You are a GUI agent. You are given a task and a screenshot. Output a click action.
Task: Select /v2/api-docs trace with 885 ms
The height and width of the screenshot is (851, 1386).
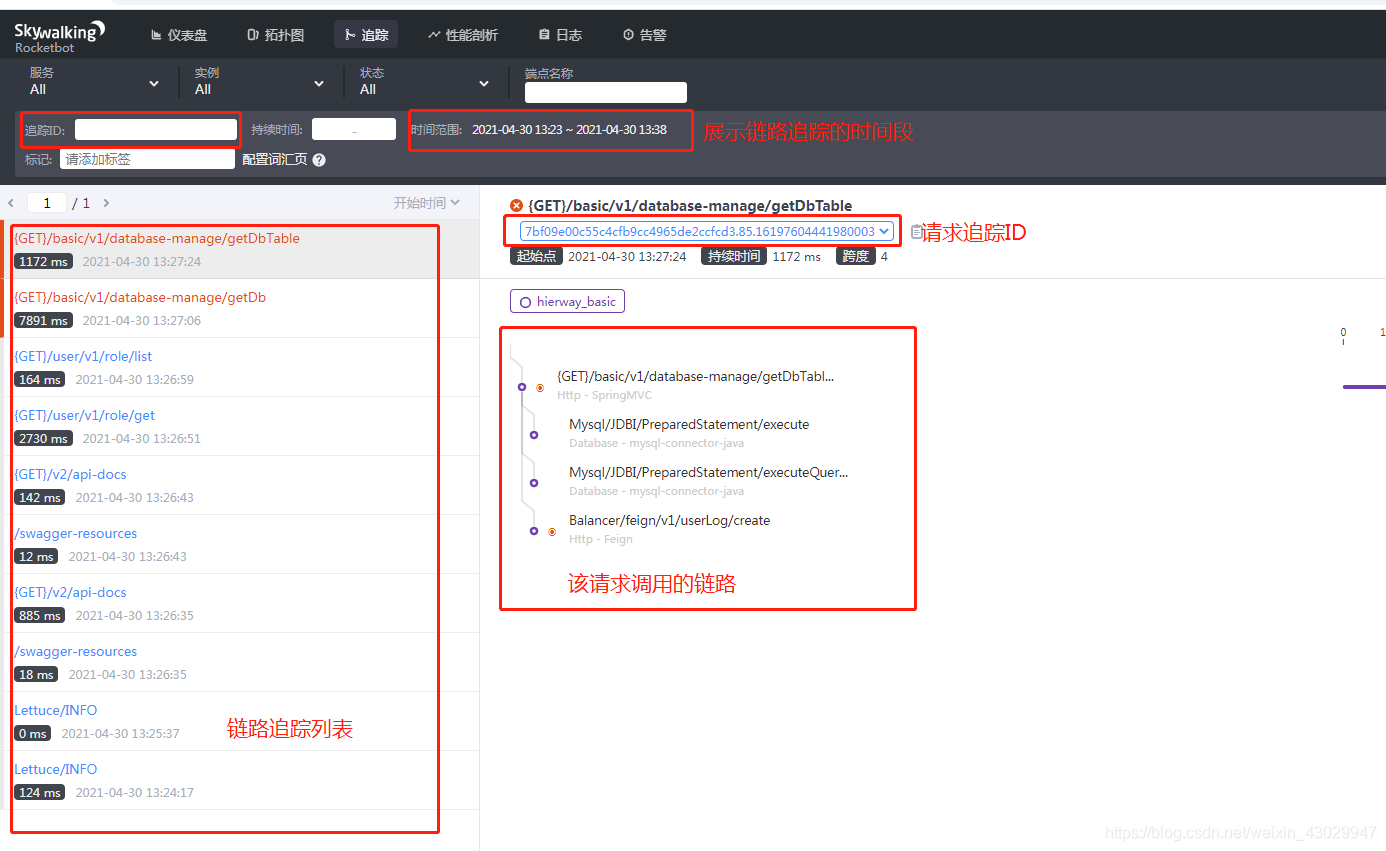240,603
